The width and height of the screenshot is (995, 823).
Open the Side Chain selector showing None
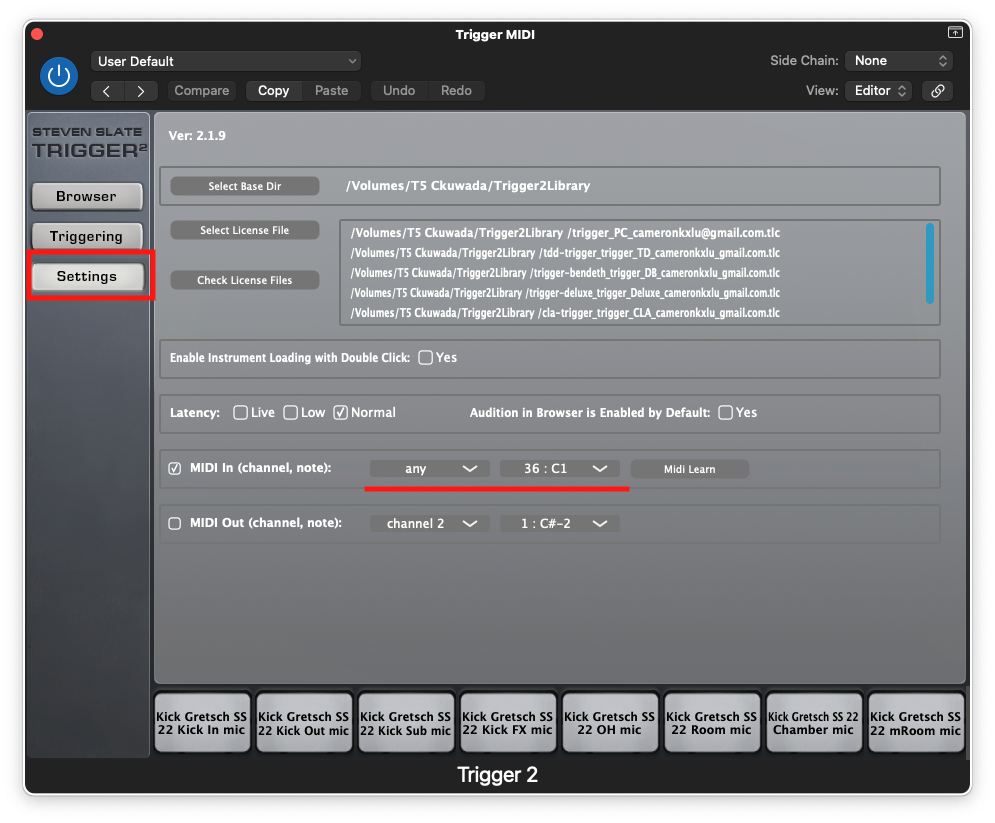(x=898, y=60)
